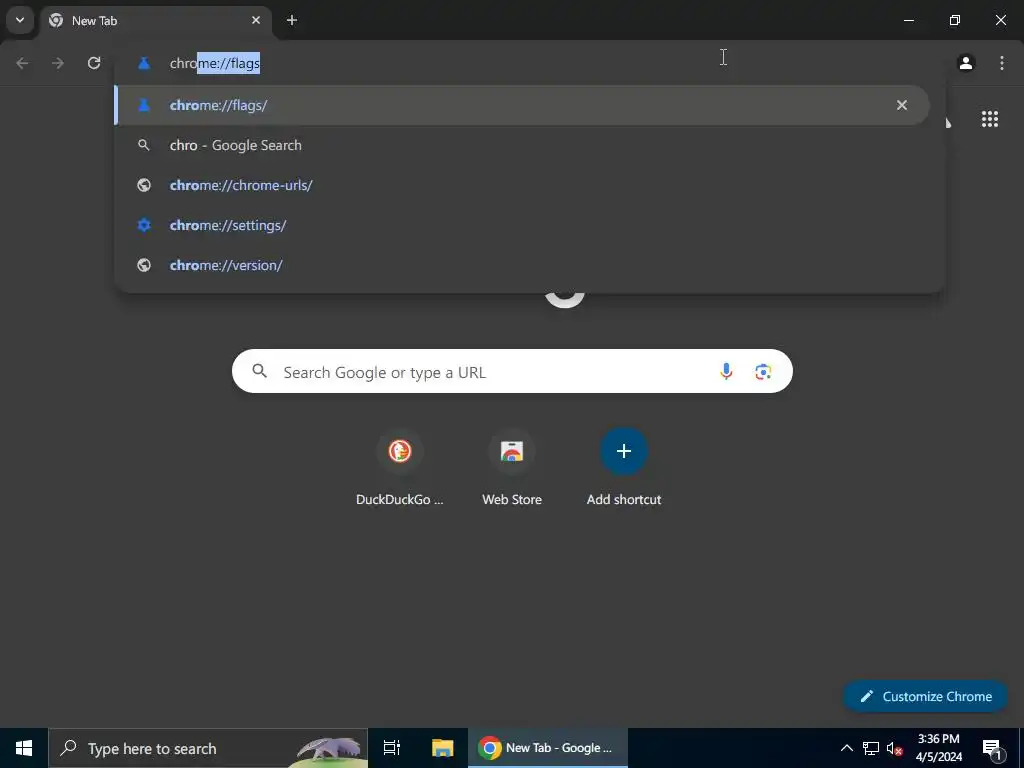Open the Chrome profile avatar menu
The height and width of the screenshot is (768, 1024).
[x=966, y=63]
